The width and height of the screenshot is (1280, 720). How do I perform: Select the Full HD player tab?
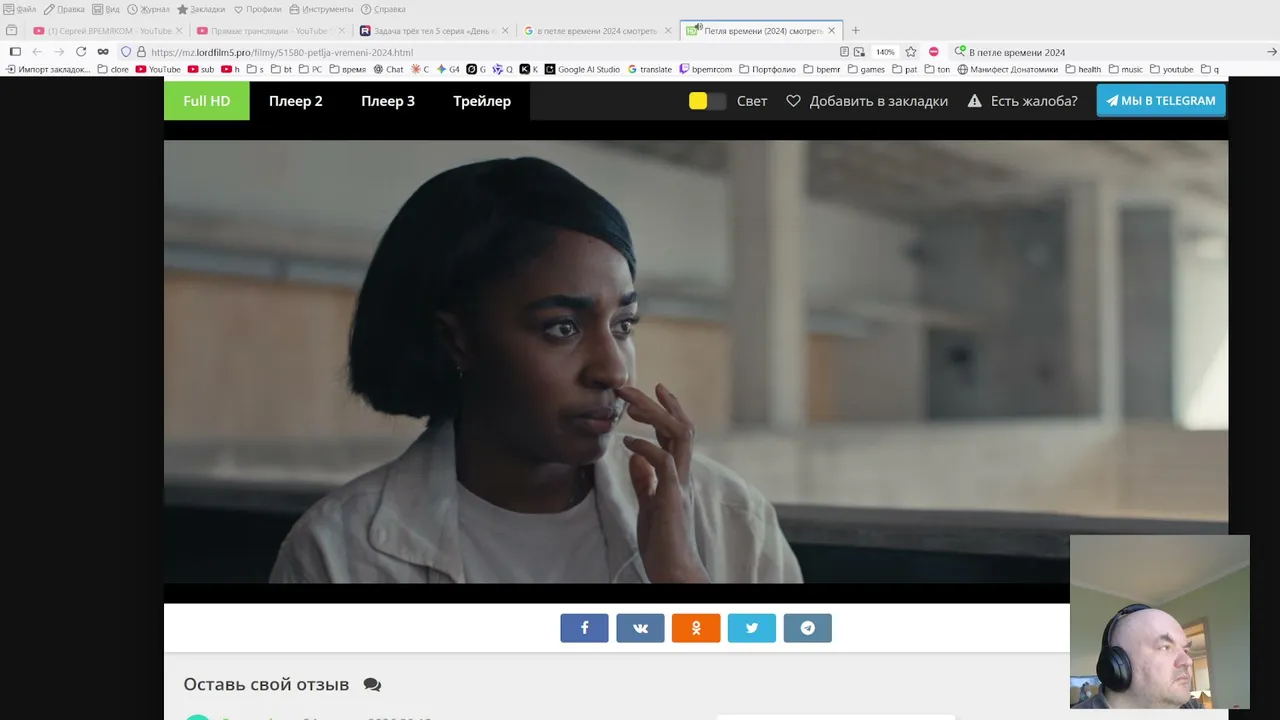click(x=207, y=101)
